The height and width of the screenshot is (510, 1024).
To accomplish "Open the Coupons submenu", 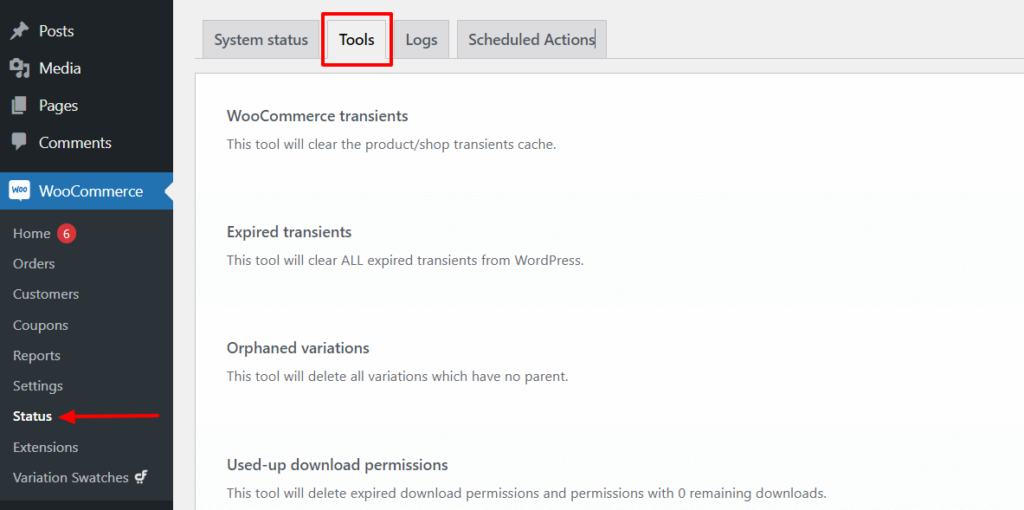I will [x=40, y=325].
